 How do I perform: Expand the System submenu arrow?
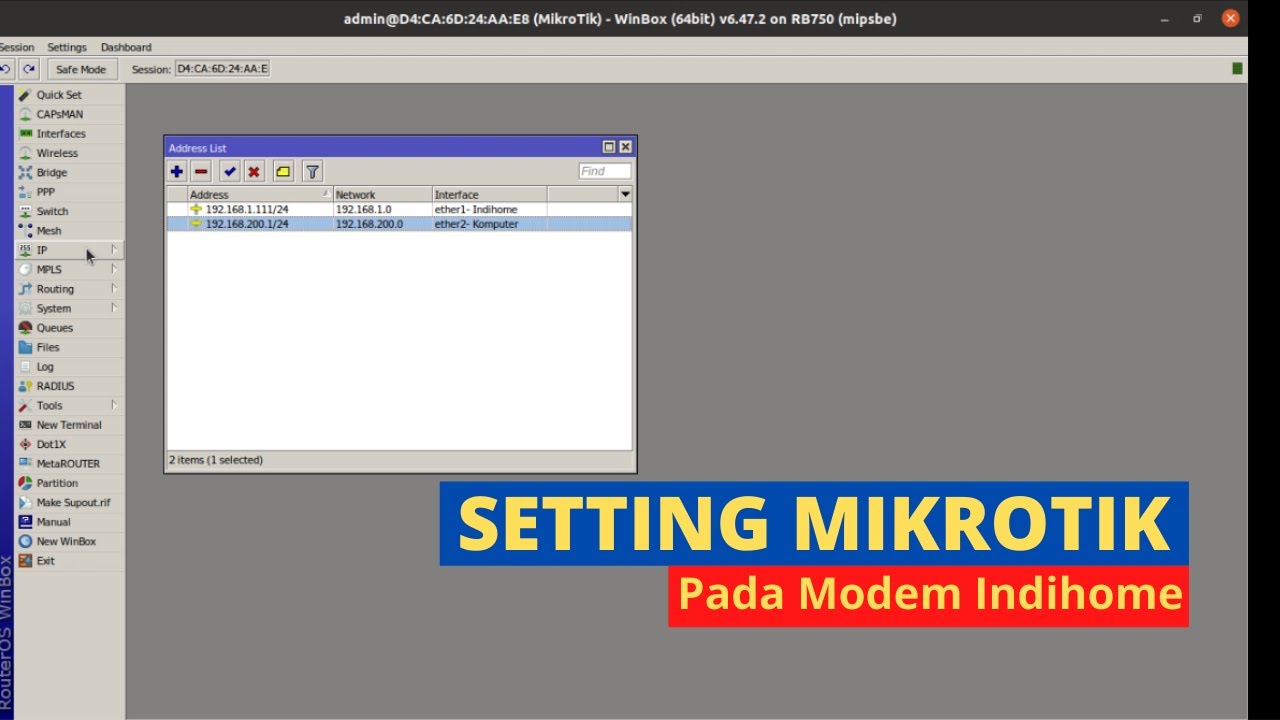click(114, 308)
